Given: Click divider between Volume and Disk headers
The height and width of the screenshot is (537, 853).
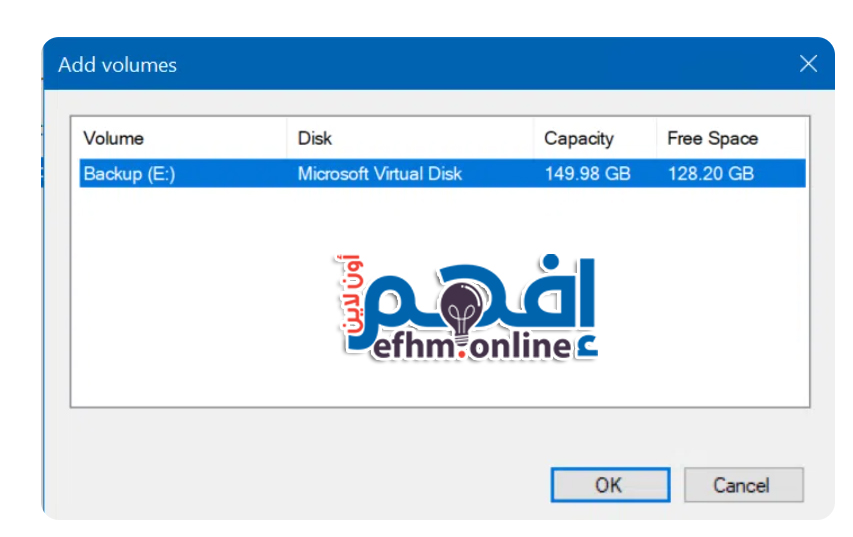Looking at the screenshot, I should coord(288,139).
